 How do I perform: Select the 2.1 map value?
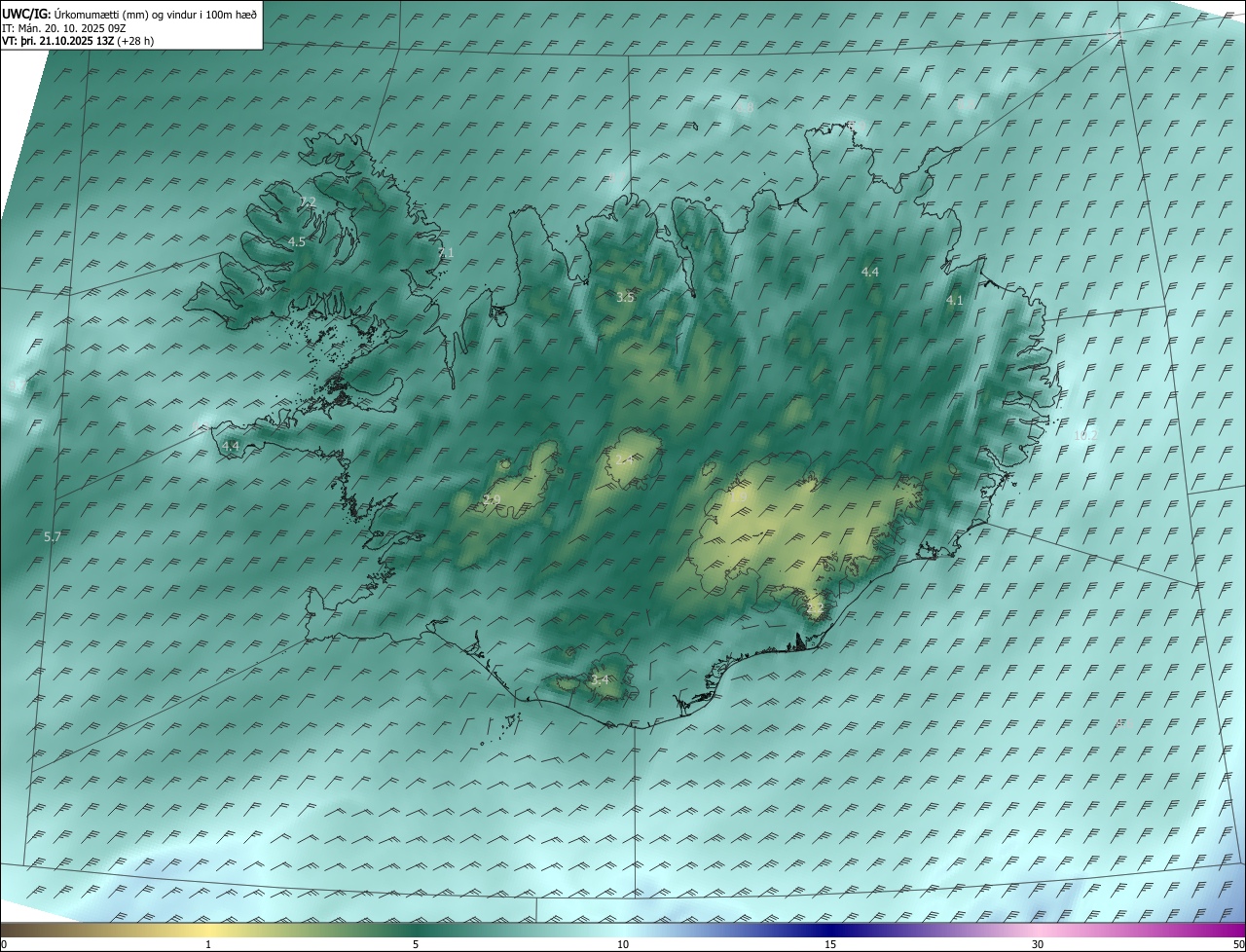(446, 252)
